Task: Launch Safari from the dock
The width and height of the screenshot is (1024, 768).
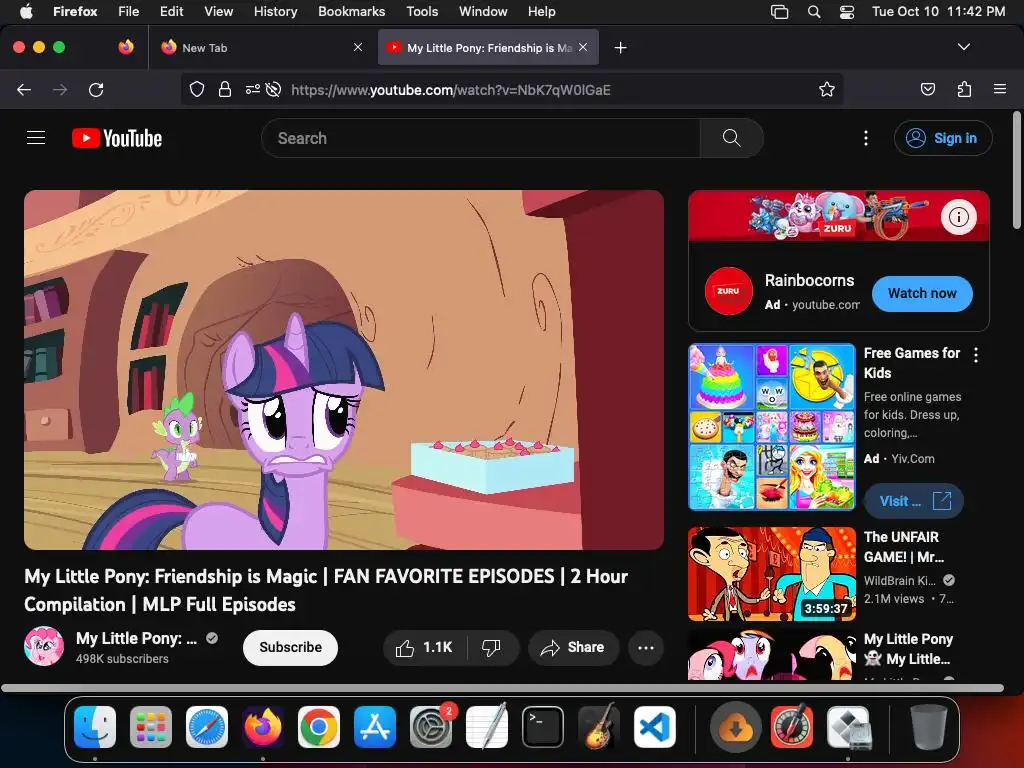Action: coord(207,727)
